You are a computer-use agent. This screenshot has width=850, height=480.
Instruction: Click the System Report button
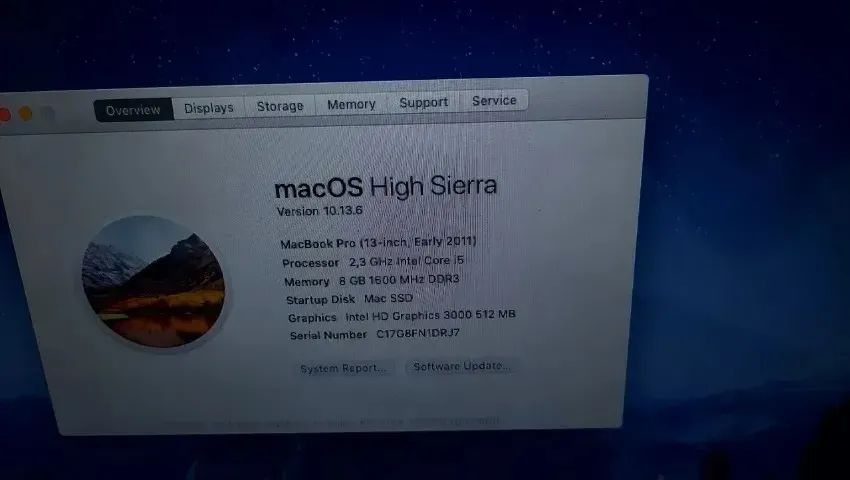point(344,368)
